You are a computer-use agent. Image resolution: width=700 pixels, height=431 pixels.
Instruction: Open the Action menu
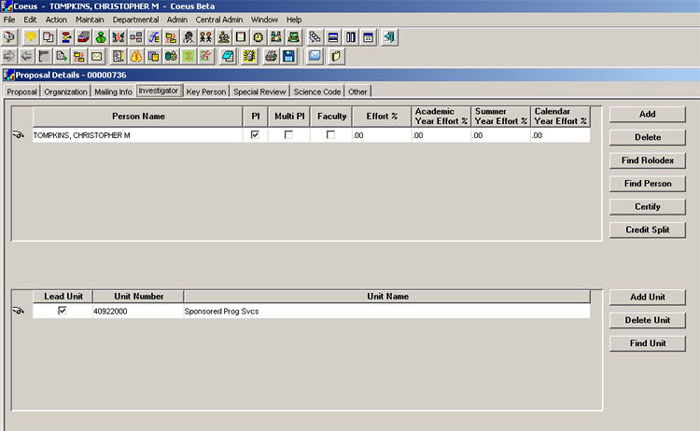[x=56, y=20]
